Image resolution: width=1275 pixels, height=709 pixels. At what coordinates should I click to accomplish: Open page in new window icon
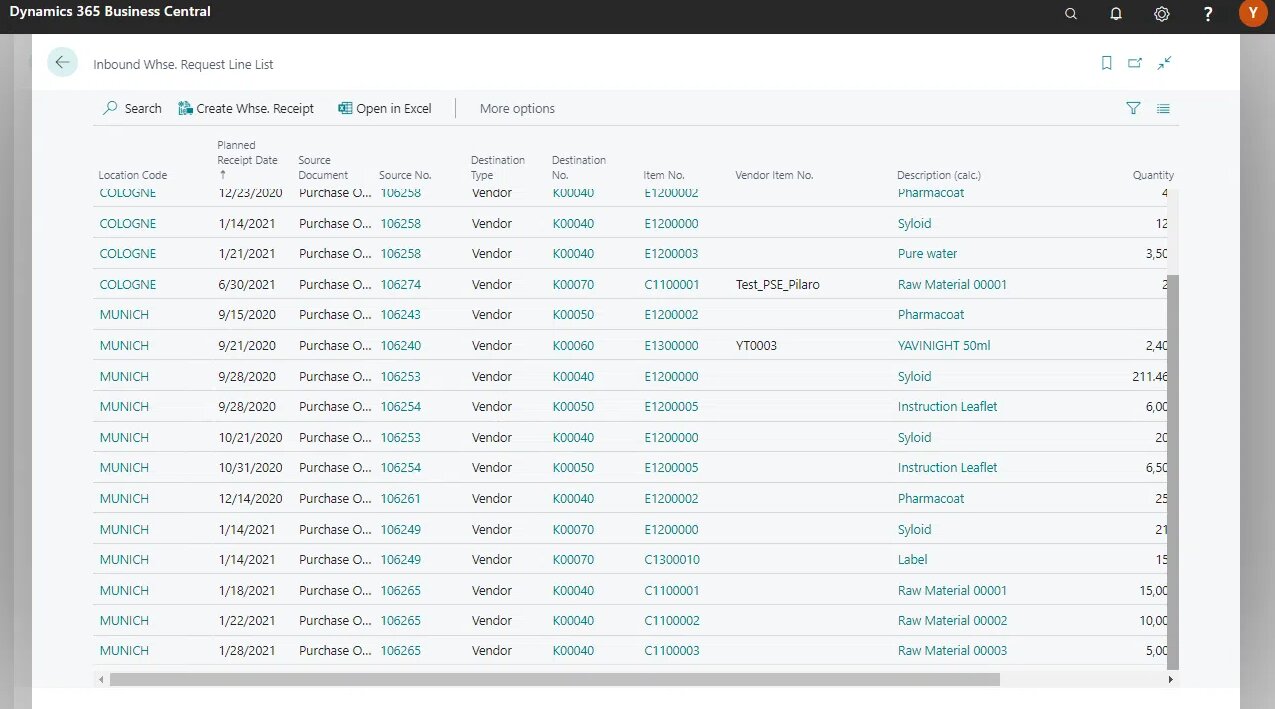point(1135,63)
